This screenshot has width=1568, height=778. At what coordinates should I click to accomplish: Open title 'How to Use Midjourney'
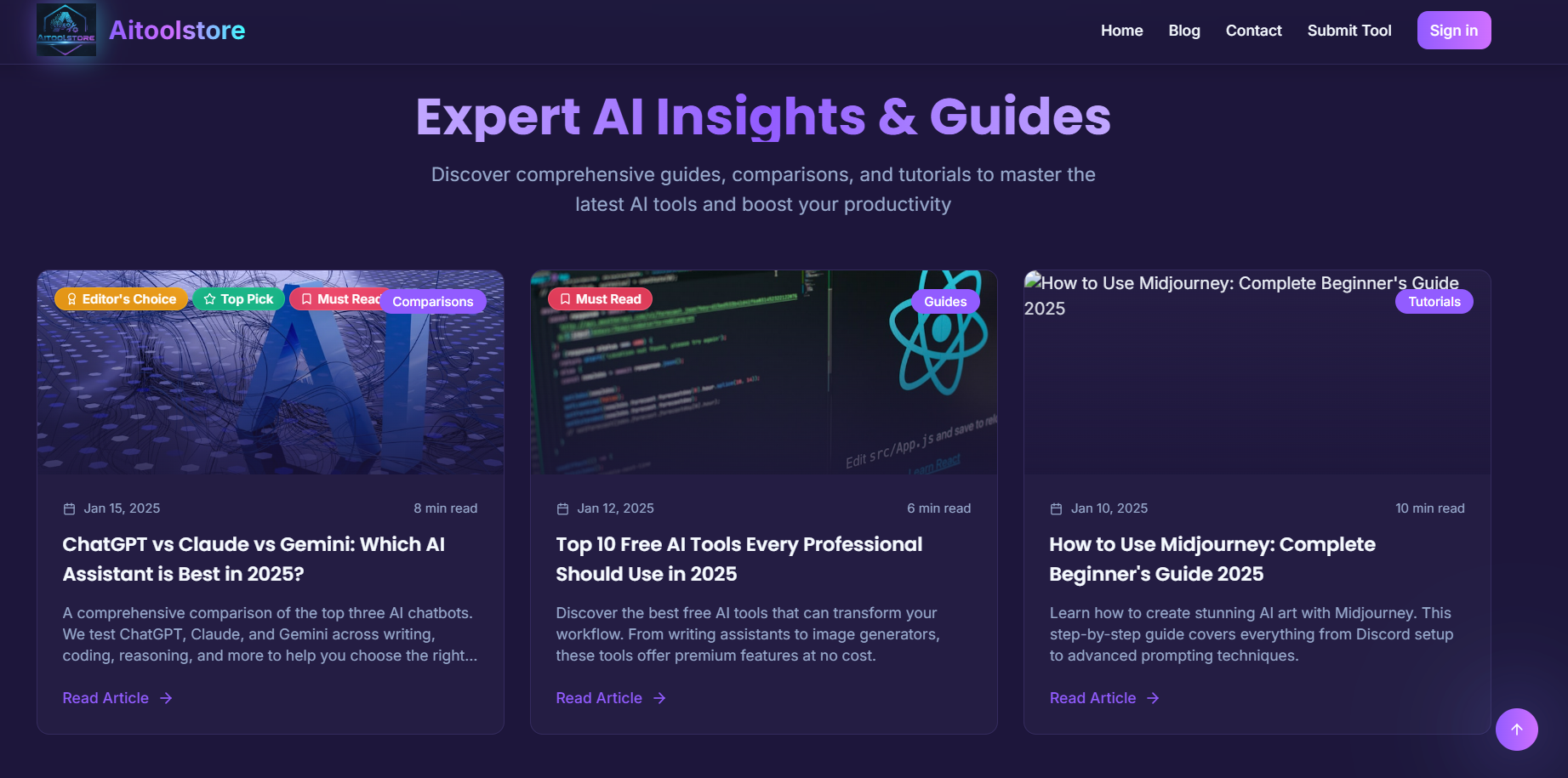tap(1212, 559)
